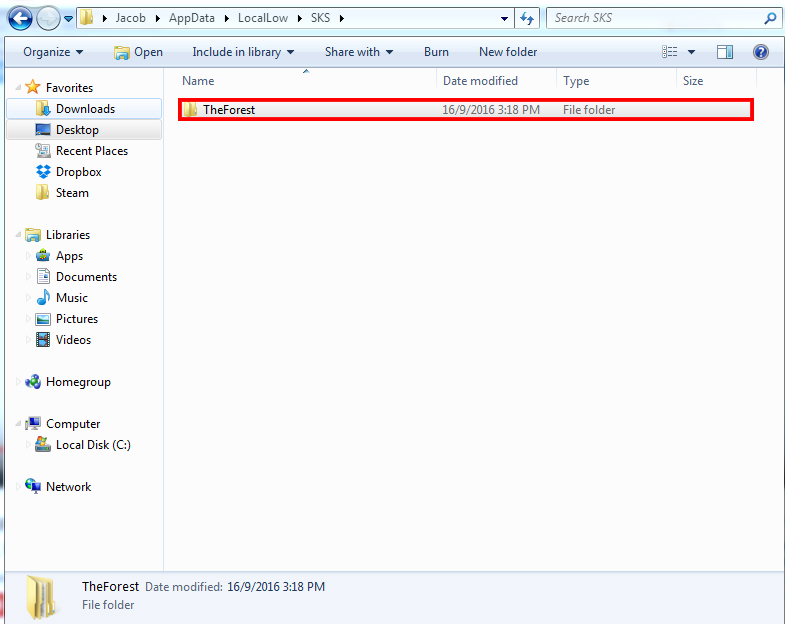Click the Refresh button beside address bar

tap(527, 19)
